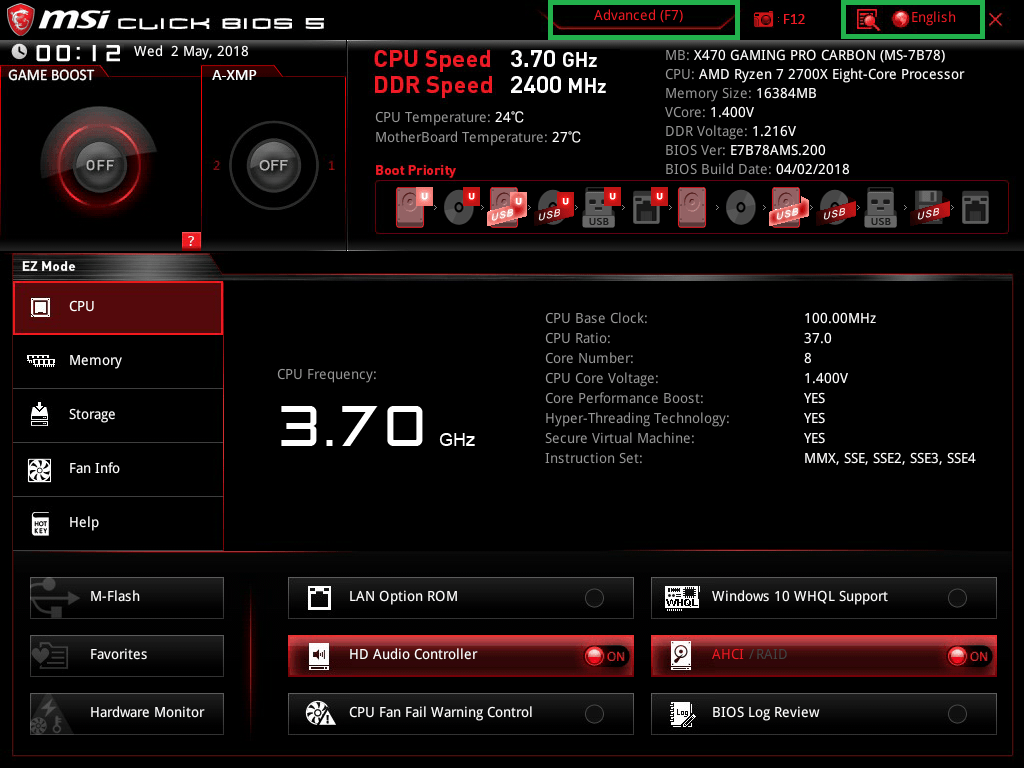Click the MSI dragon shield logo
The image size is (1024, 768).
(20, 19)
